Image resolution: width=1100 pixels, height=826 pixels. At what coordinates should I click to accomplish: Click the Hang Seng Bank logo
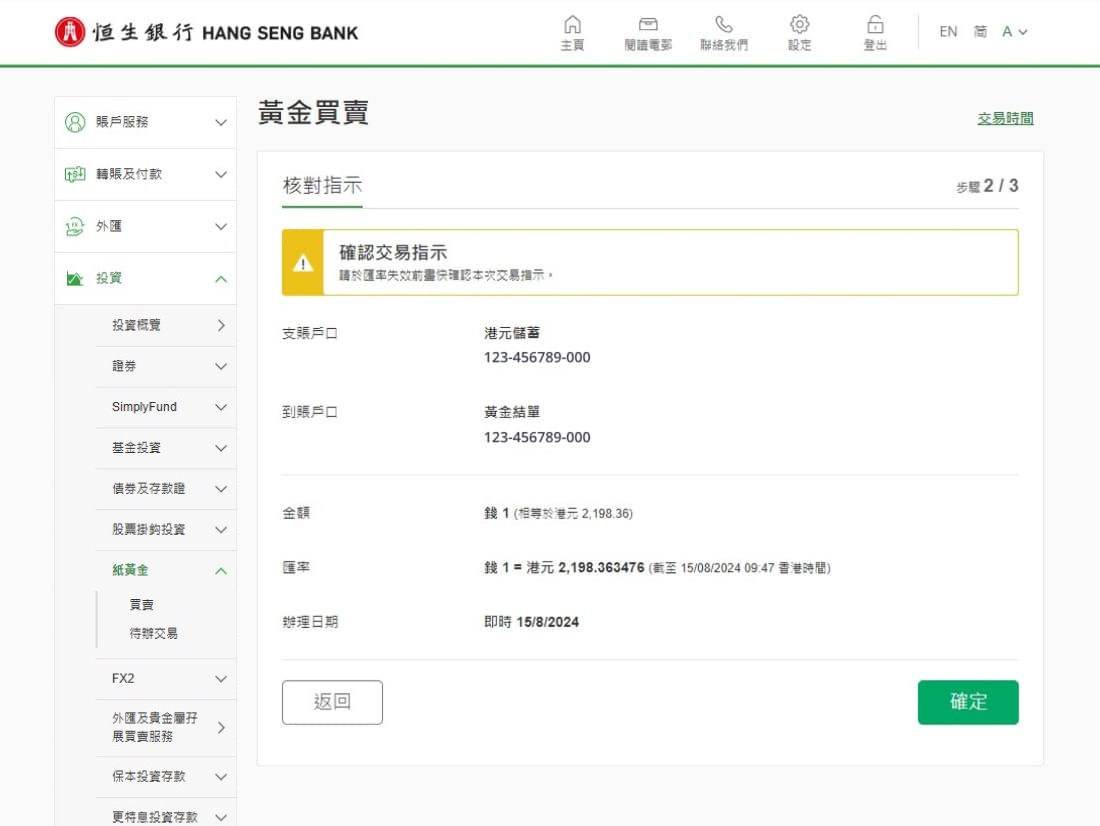coord(205,32)
